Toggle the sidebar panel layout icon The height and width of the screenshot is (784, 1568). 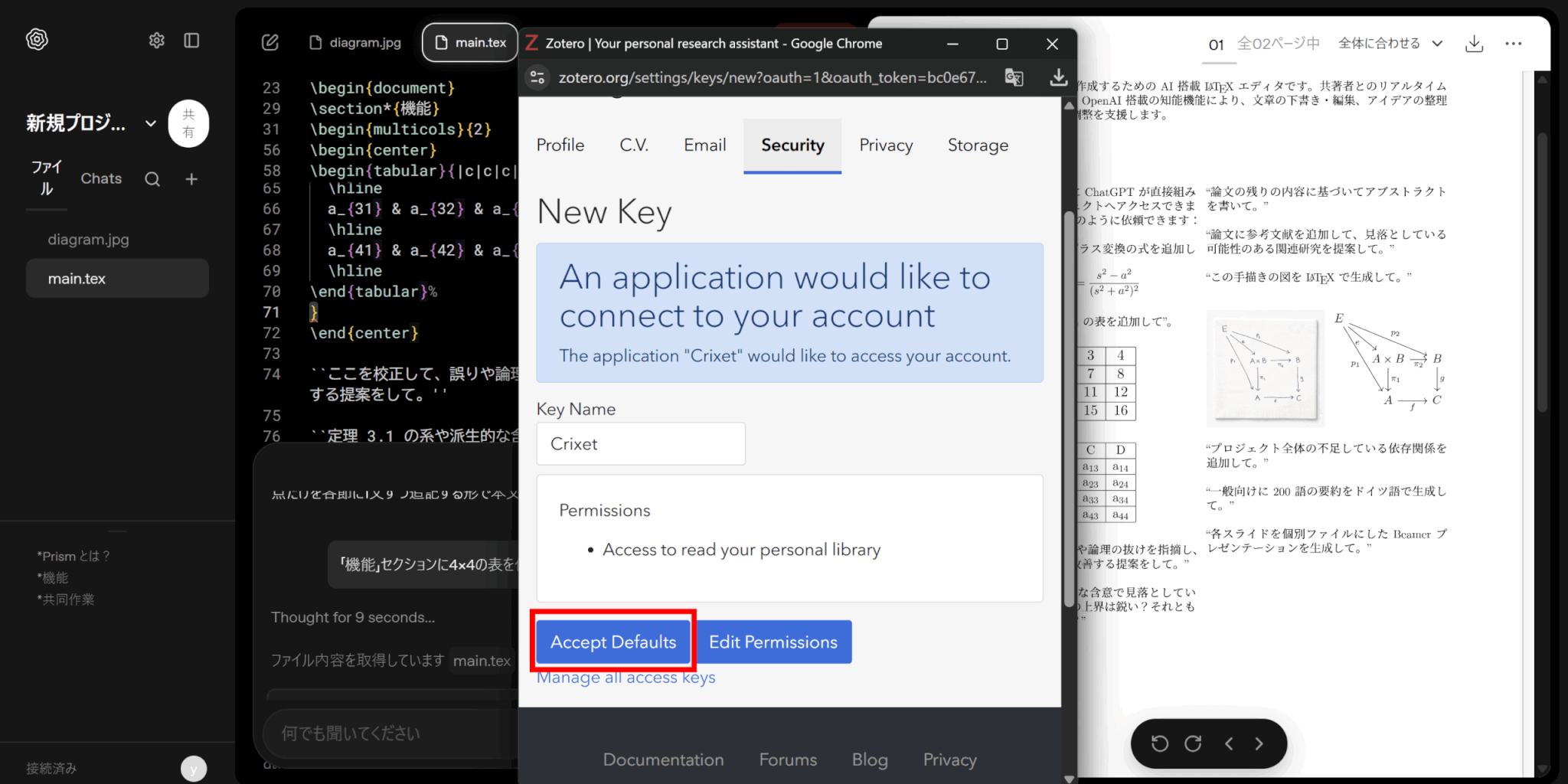191,41
